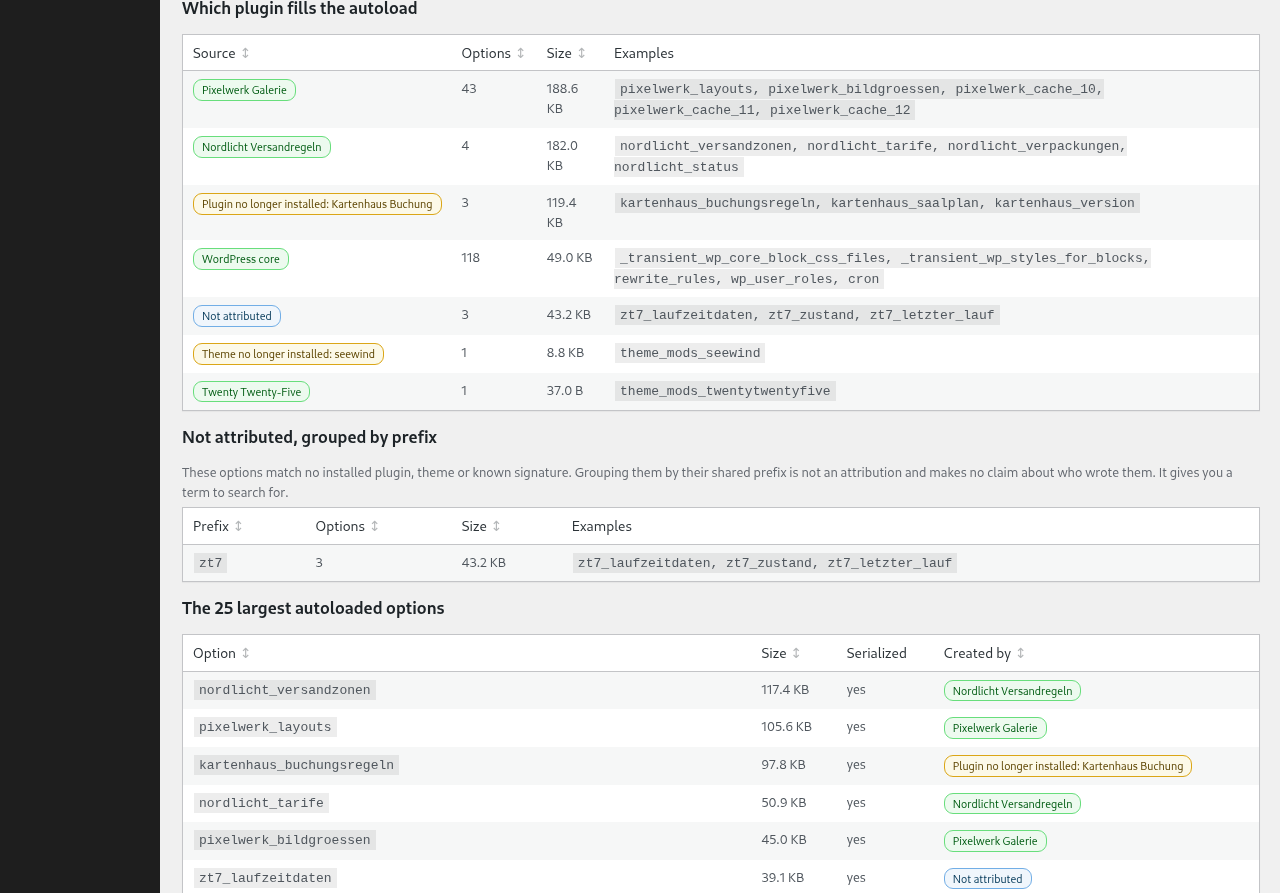Click the Twenty Twenty-Five source badge

click(x=251, y=392)
